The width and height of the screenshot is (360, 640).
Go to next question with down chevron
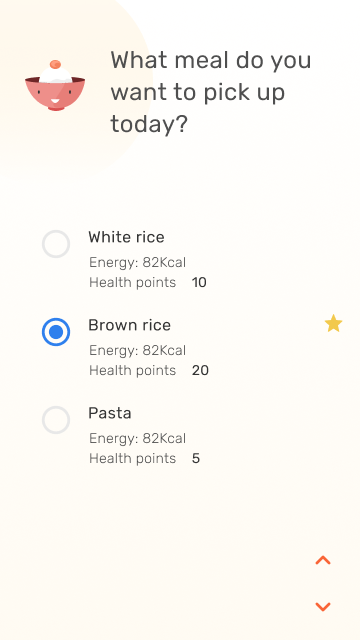pyautogui.click(x=323, y=607)
